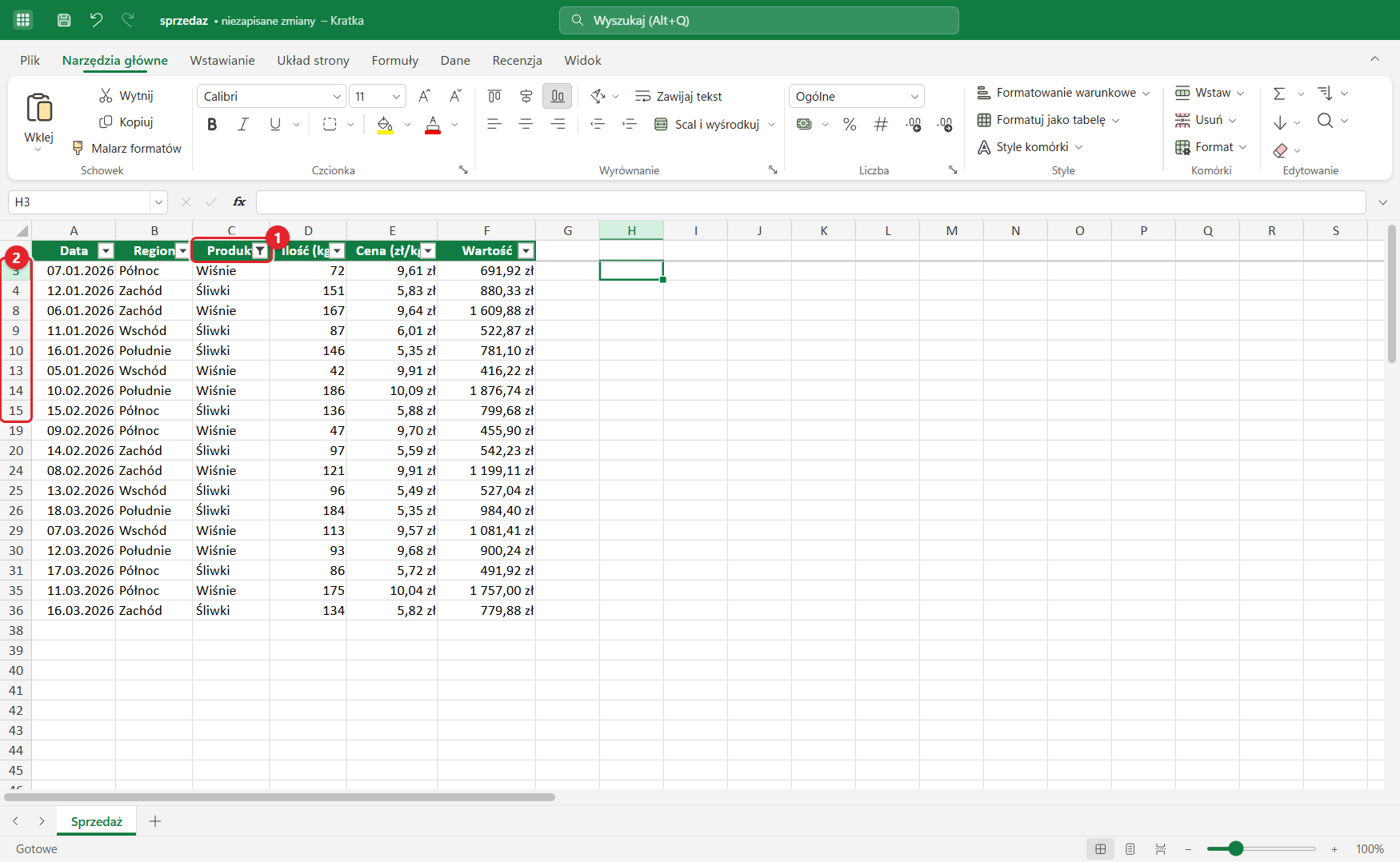Click Formatuj jako tabelę button
1400x862 pixels.
[x=1048, y=120]
